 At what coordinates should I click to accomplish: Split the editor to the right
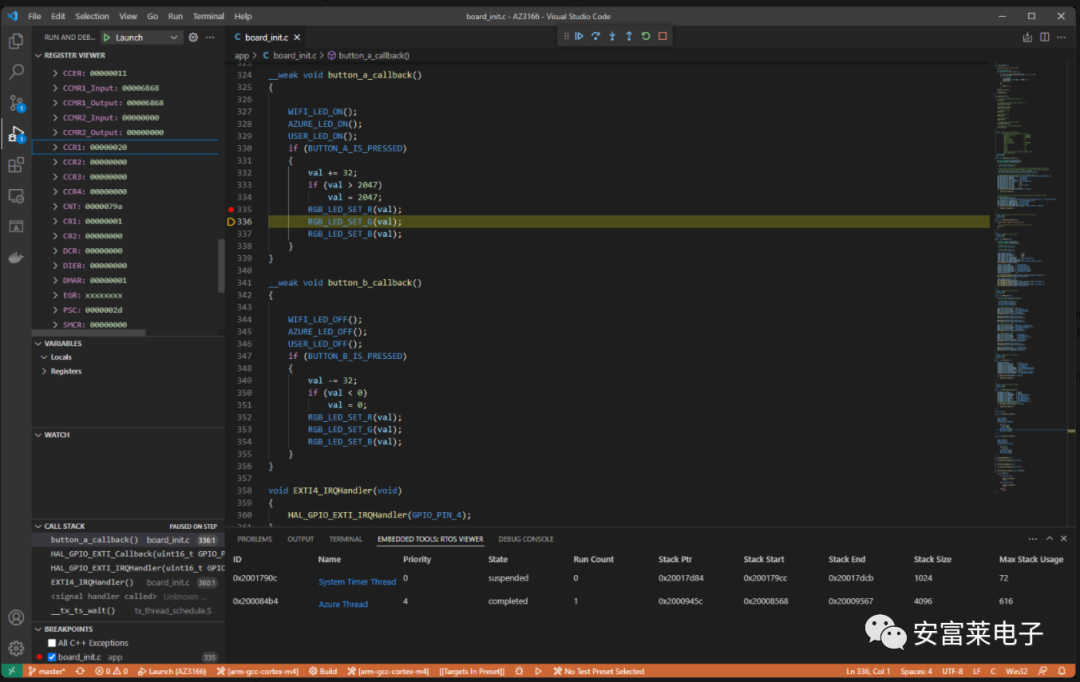coord(1045,37)
